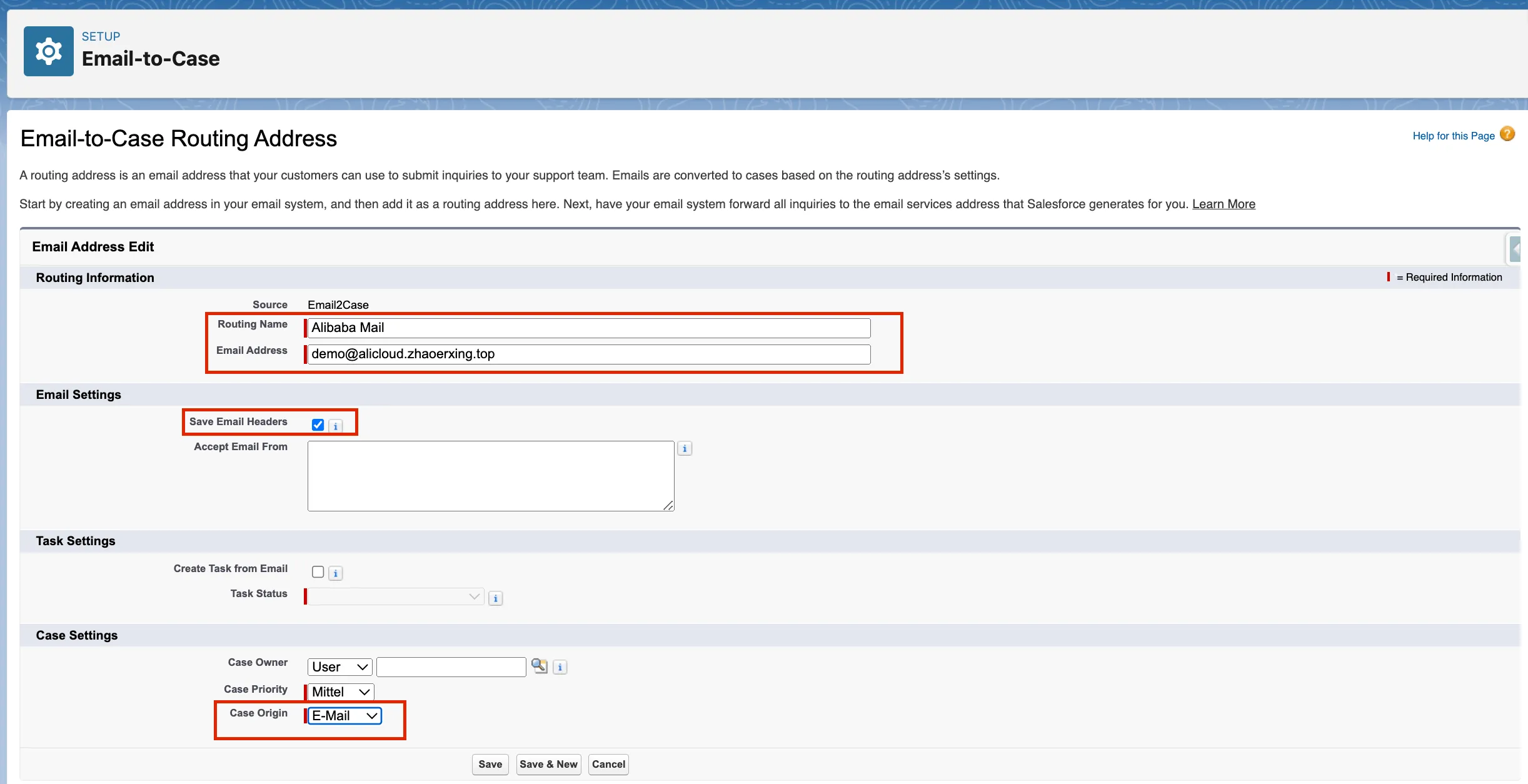Click the Setup gear icon
The height and width of the screenshot is (784, 1528).
click(49, 51)
